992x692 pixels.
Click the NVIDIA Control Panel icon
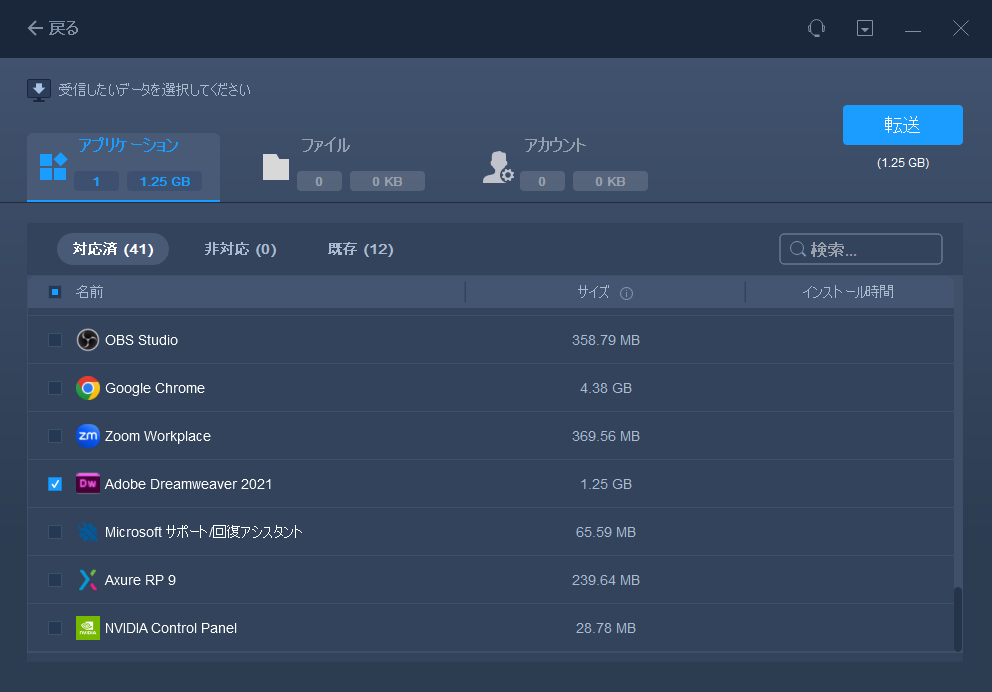[x=88, y=628]
